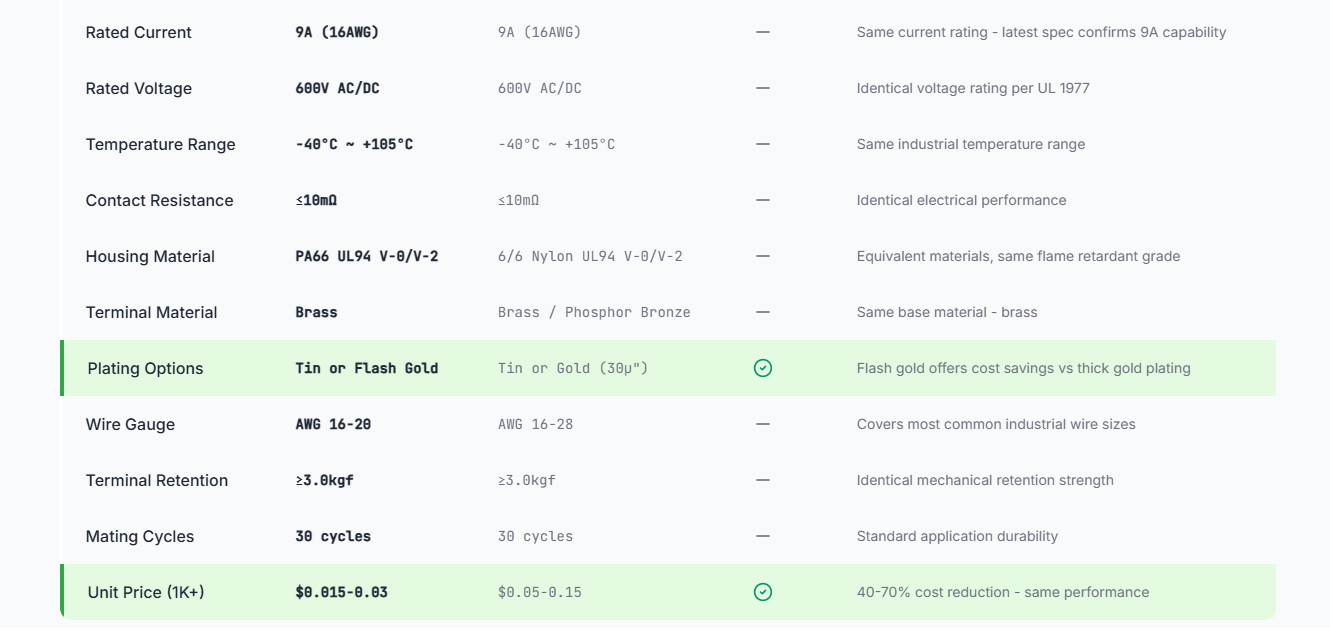Click the bold "AWG 16-20" wire gauge value

coord(333,424)
